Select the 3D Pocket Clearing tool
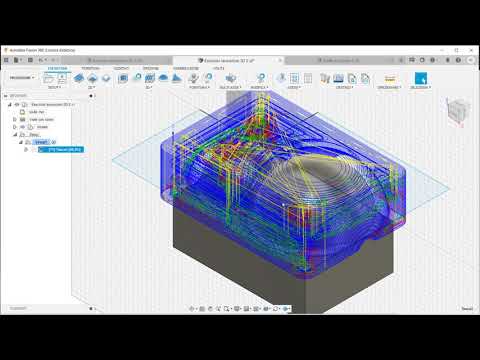 pos(137,78)
